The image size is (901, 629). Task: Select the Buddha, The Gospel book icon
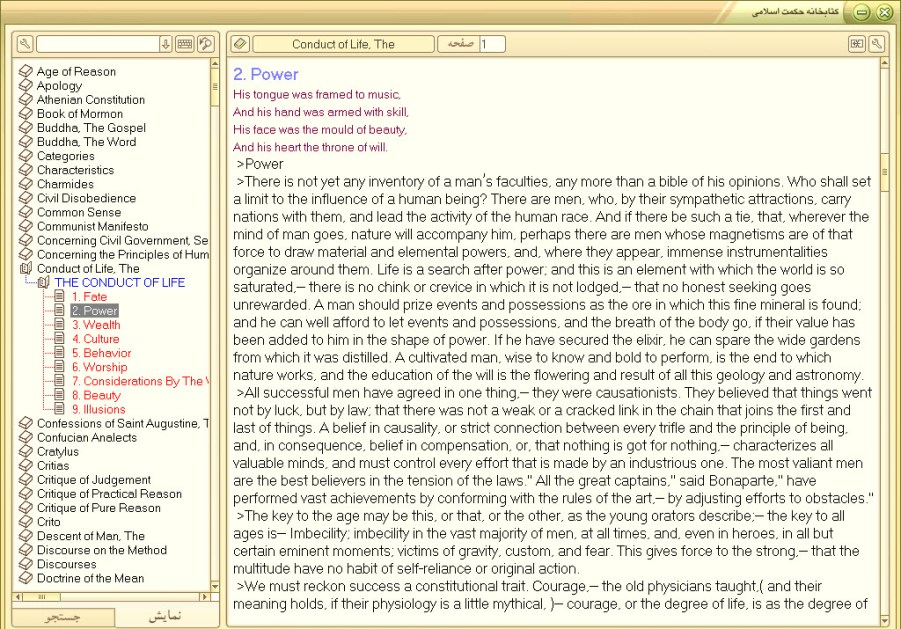pyautogui.click(x=25, y=128)
